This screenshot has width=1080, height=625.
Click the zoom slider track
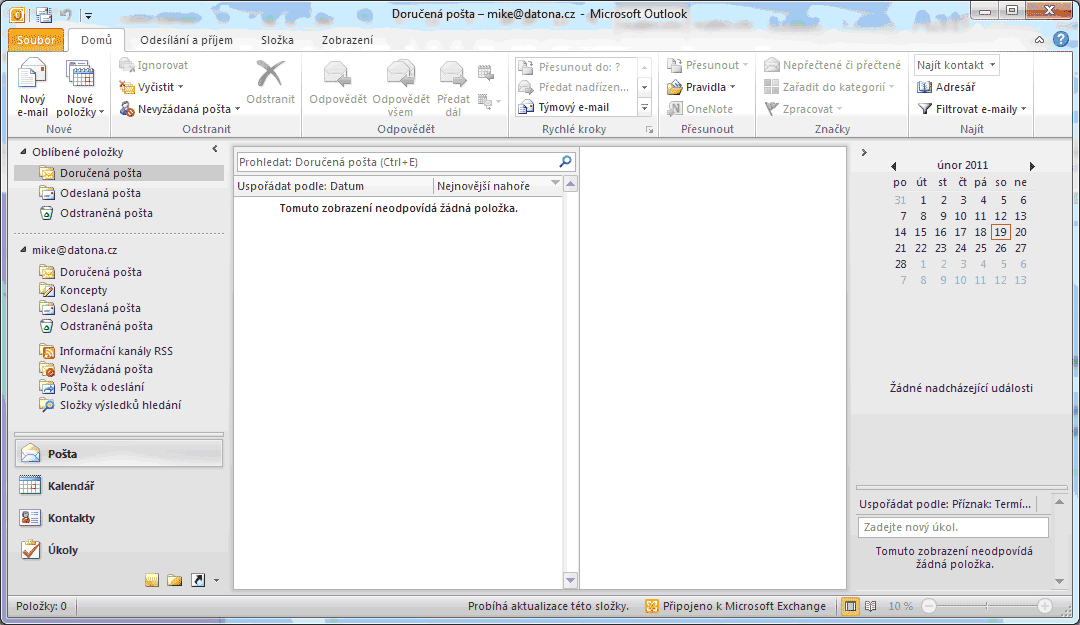click(x=987, y=606)
